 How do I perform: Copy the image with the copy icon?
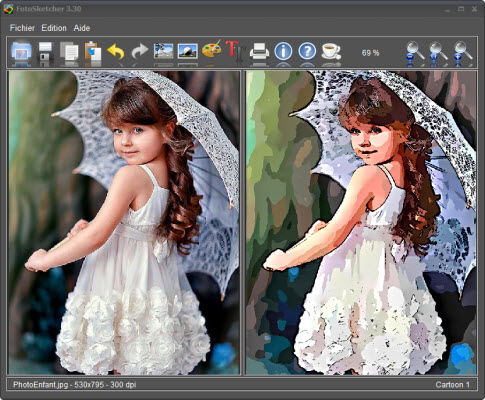click(x=69, y=52)
